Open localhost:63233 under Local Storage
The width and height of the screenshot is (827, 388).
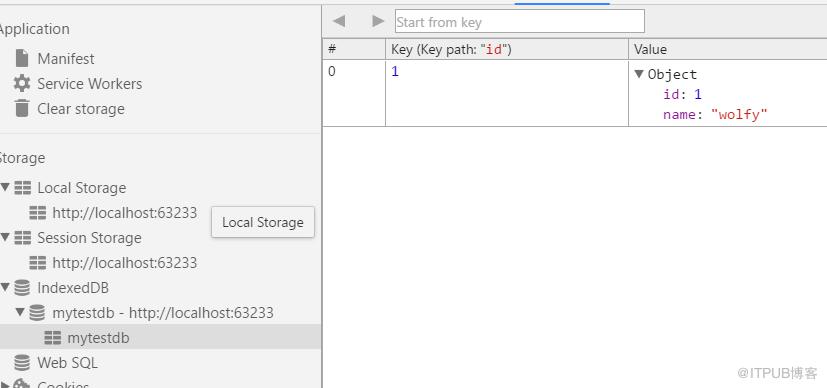(x=124, y=213)
